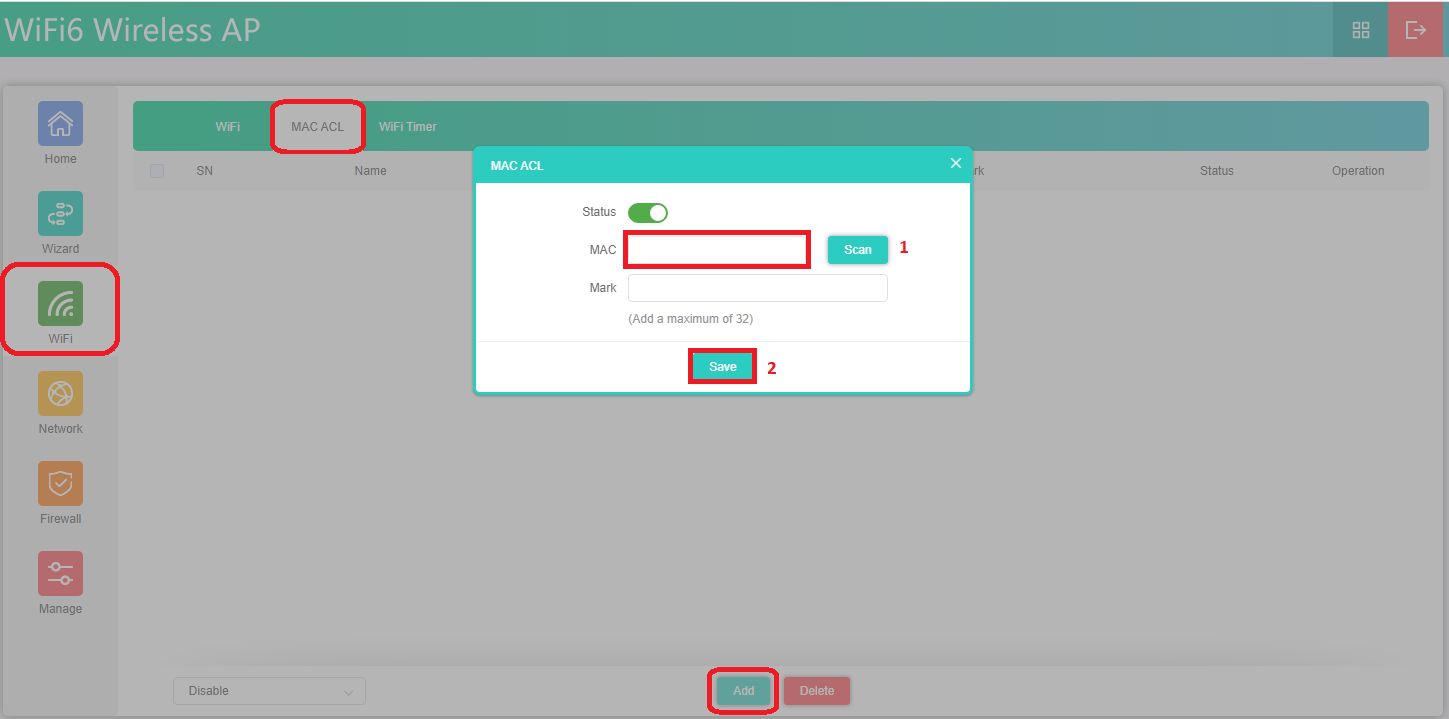Focus the MAC address input field
The width and height of the screenshot is (1449, 719).
pos(717,249)
